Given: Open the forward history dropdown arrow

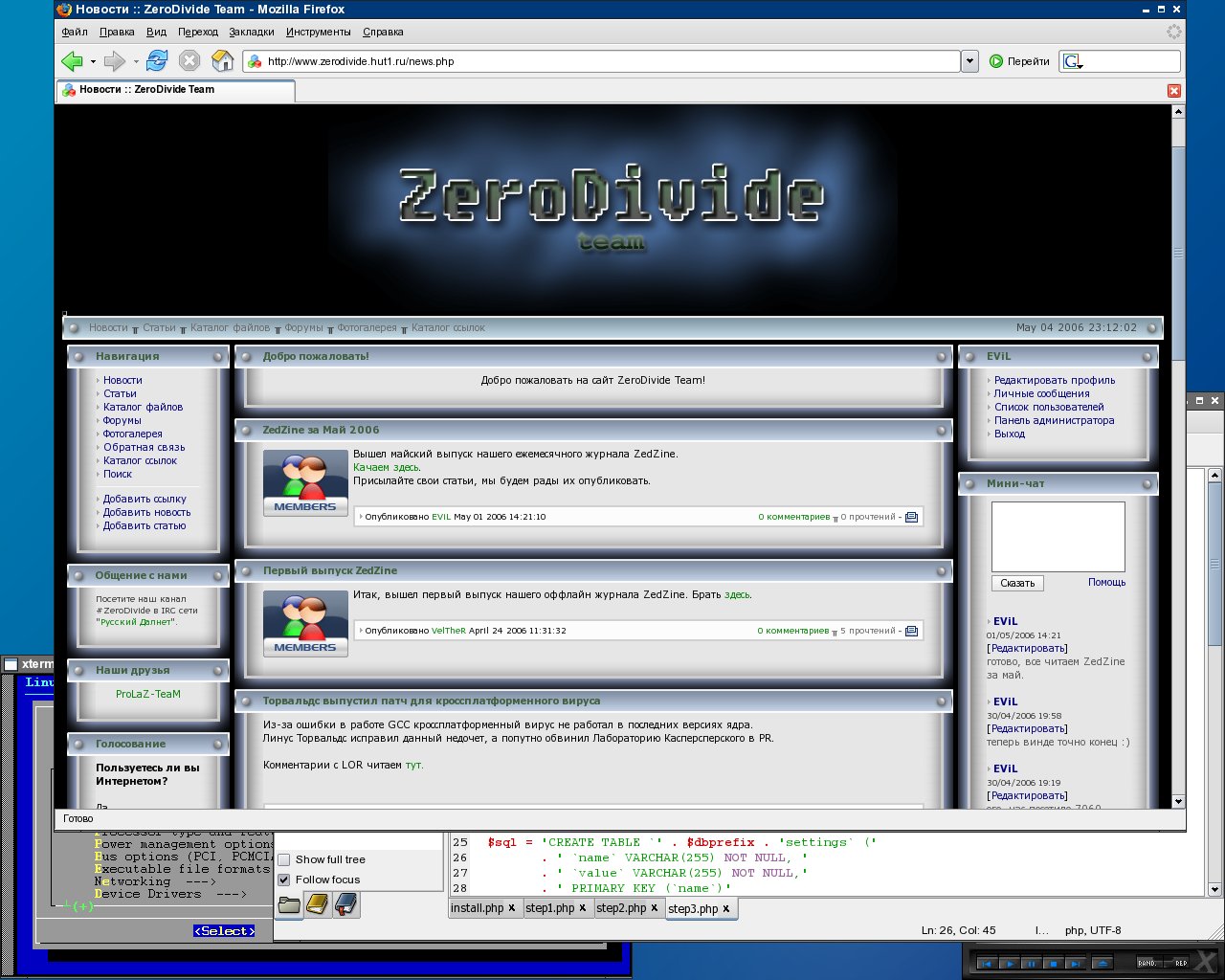Looking at the screenshot, I should coord(136,62).
